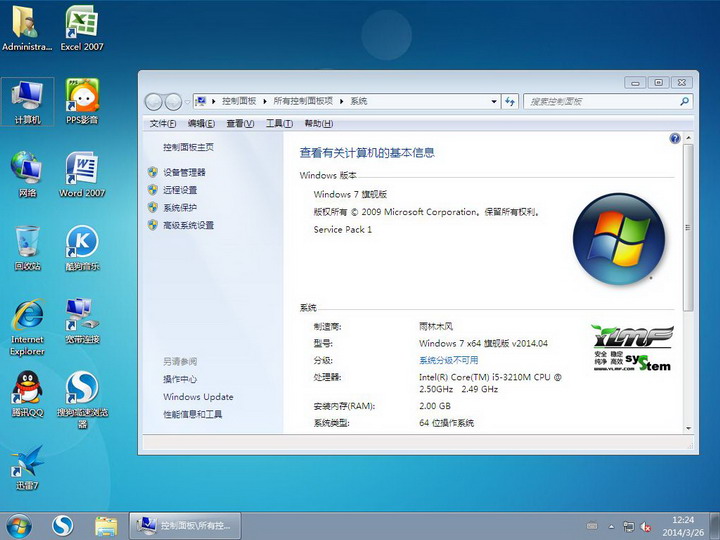
Task: Click the 64 位操作系统 value
Action: click(446, 423)
